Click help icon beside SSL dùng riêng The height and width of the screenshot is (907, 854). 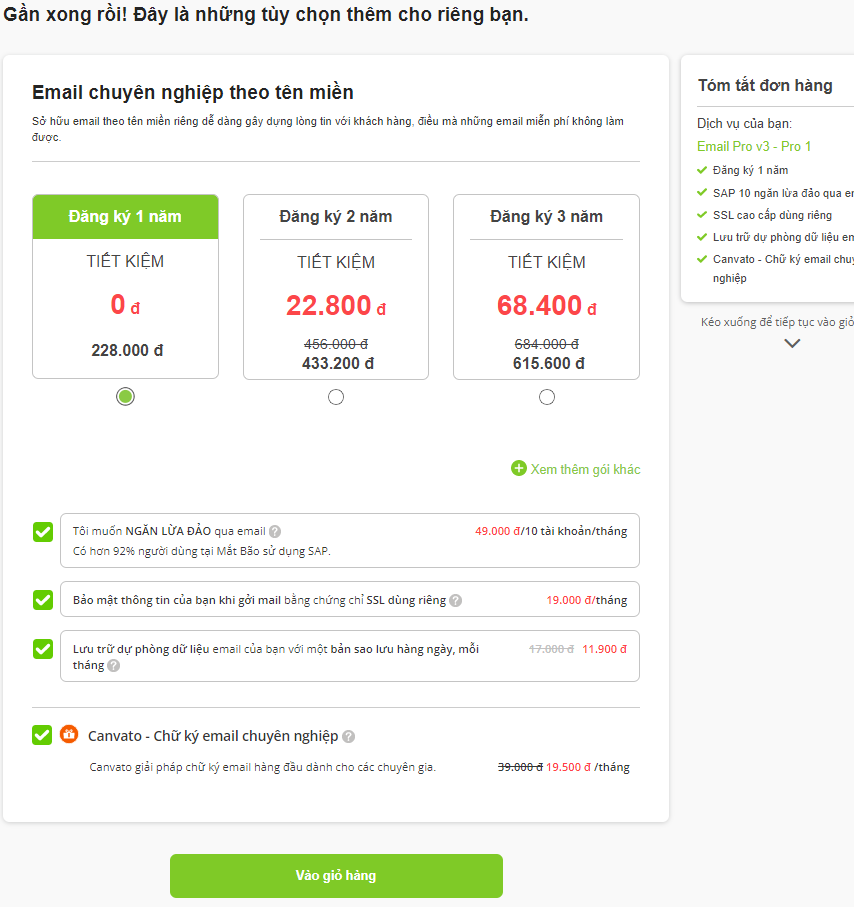click(455, 600)
